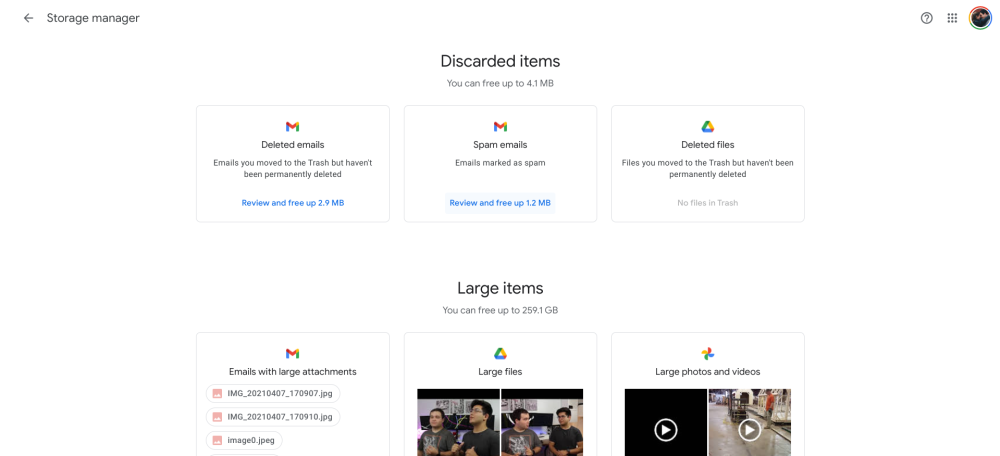1000x456 pixels.
Task: Click Drive icon in Deleted files card
Action: pos(707,127)
